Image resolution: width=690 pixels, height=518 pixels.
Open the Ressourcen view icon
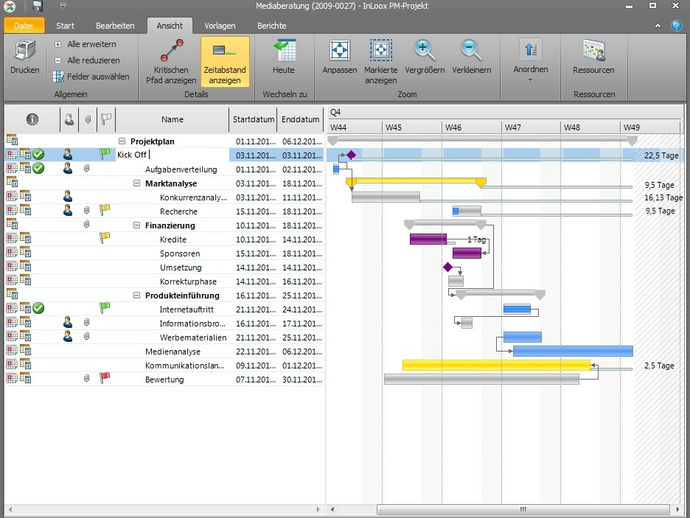point(594,50)
